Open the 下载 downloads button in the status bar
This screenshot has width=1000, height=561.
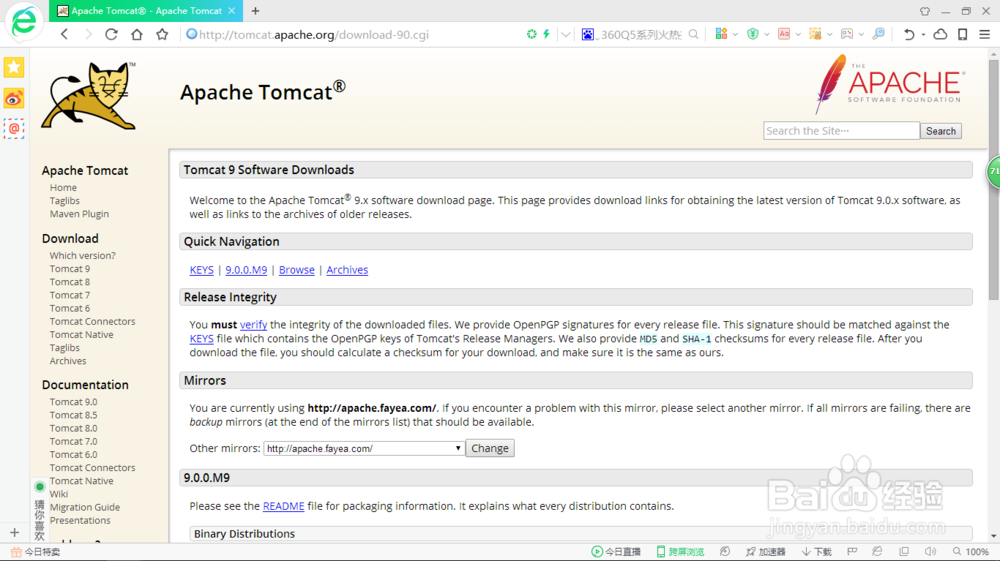pos(817,552)
